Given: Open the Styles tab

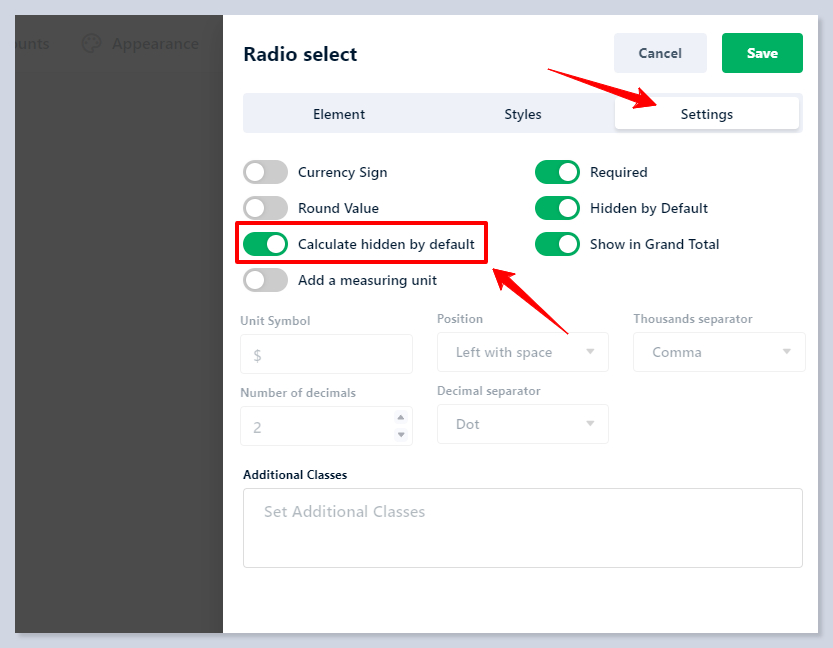Looking at the screenshot, I should coord(522,114).
